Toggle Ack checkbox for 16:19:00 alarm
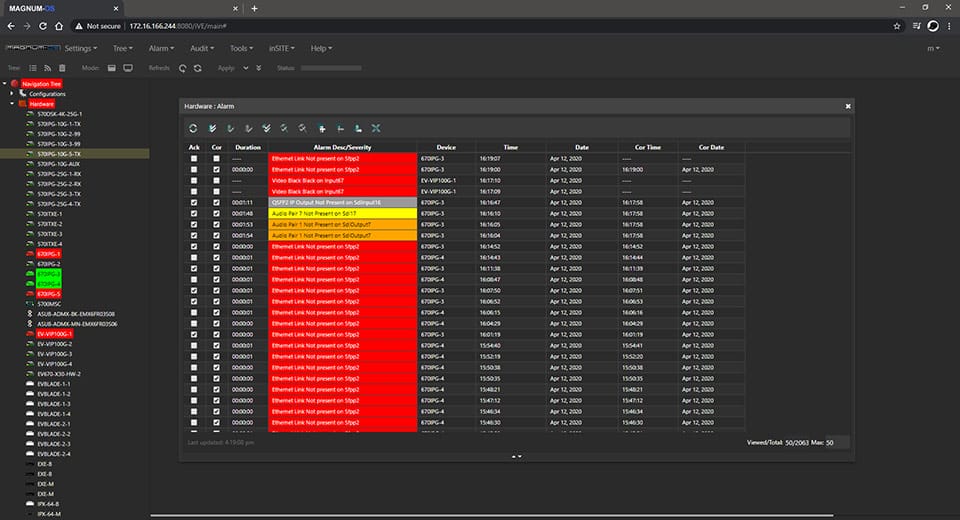 click(x=194, y=170)
